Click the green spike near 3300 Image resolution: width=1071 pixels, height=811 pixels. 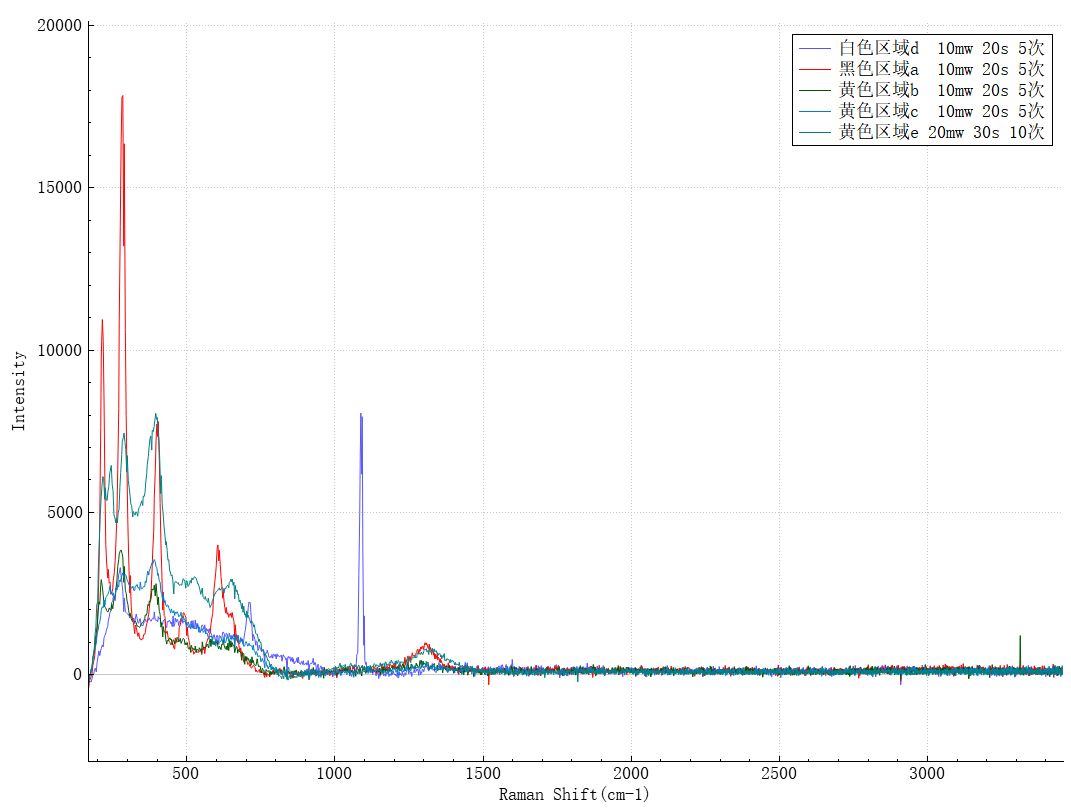coord(1019,637)
